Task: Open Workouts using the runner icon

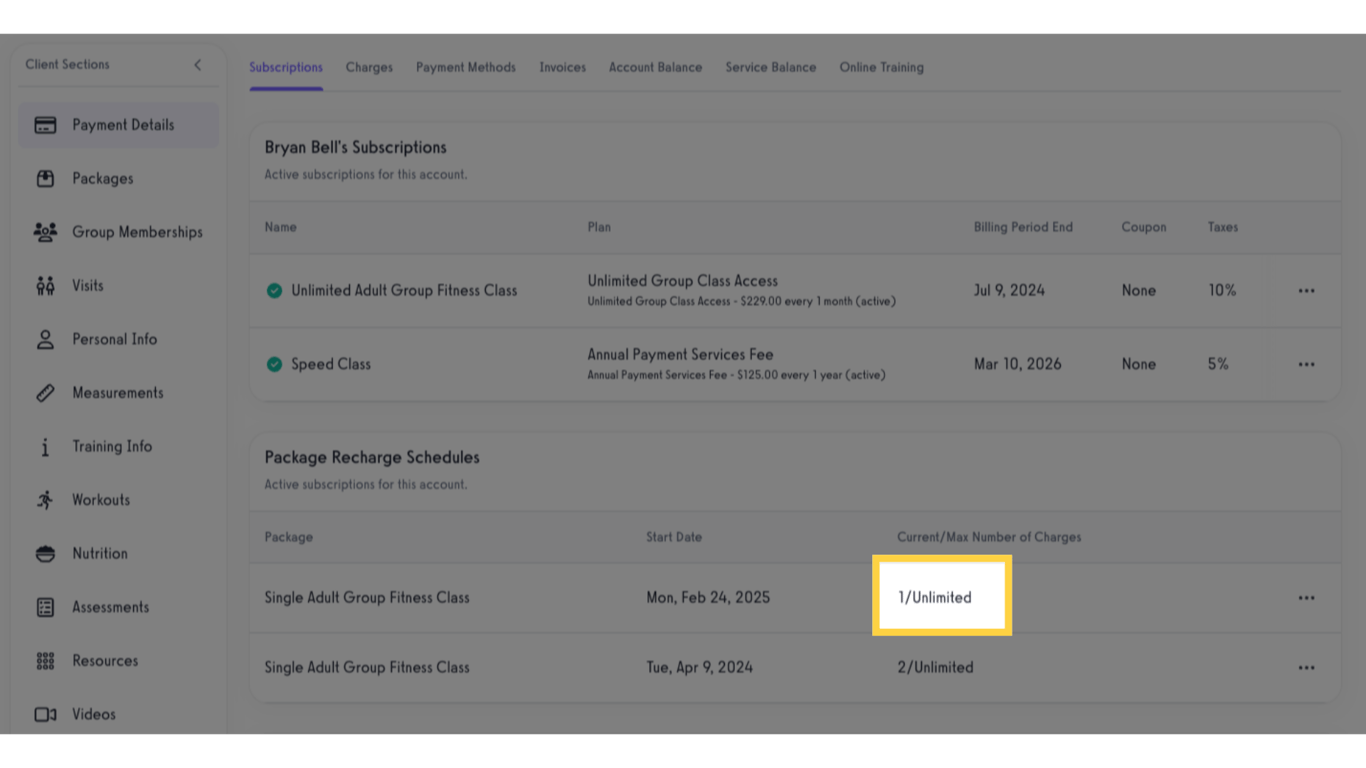Action: (x=47, y=499)
